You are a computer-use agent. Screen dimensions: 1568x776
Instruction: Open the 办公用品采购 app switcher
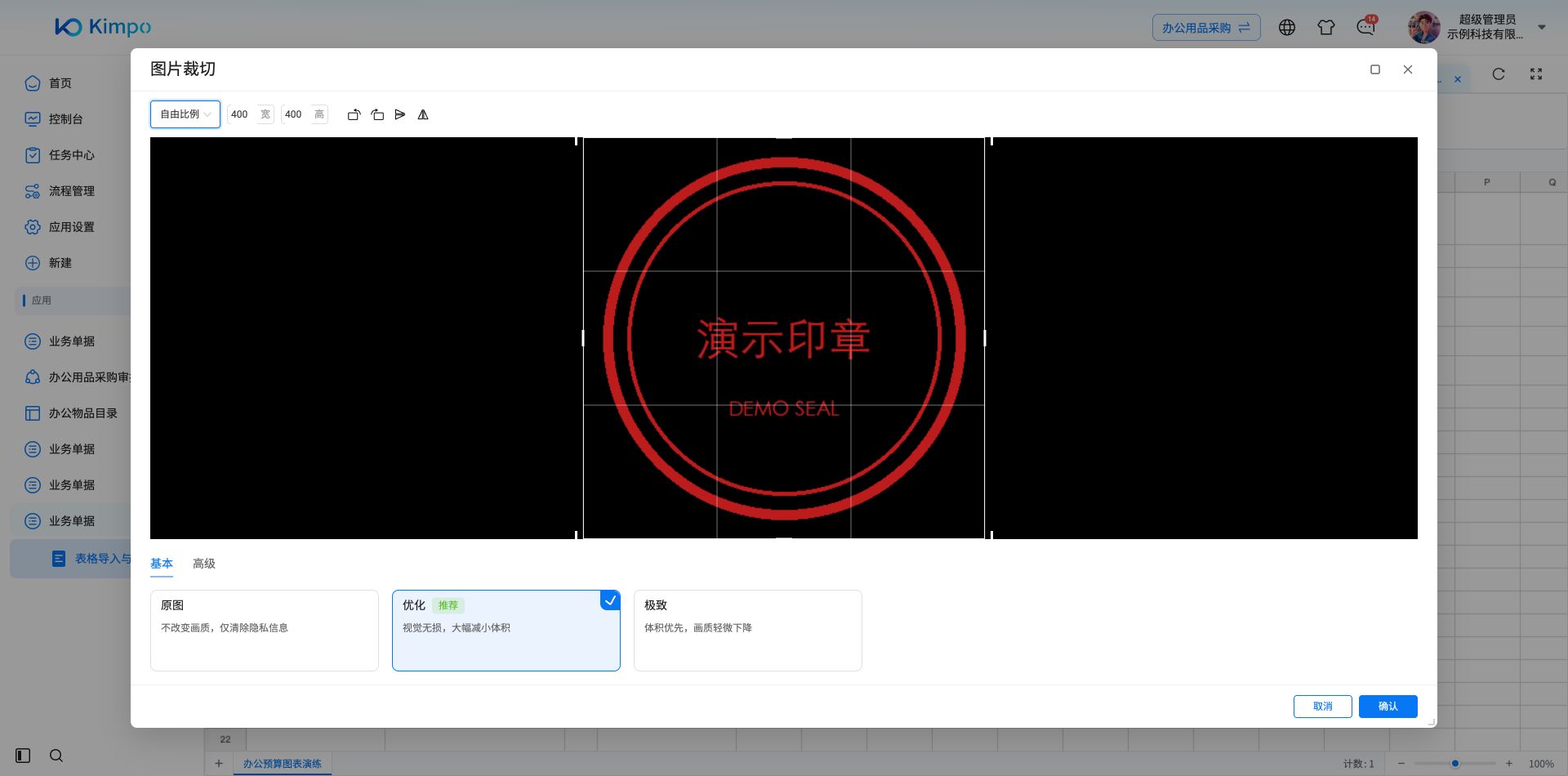pos(1206,28)
